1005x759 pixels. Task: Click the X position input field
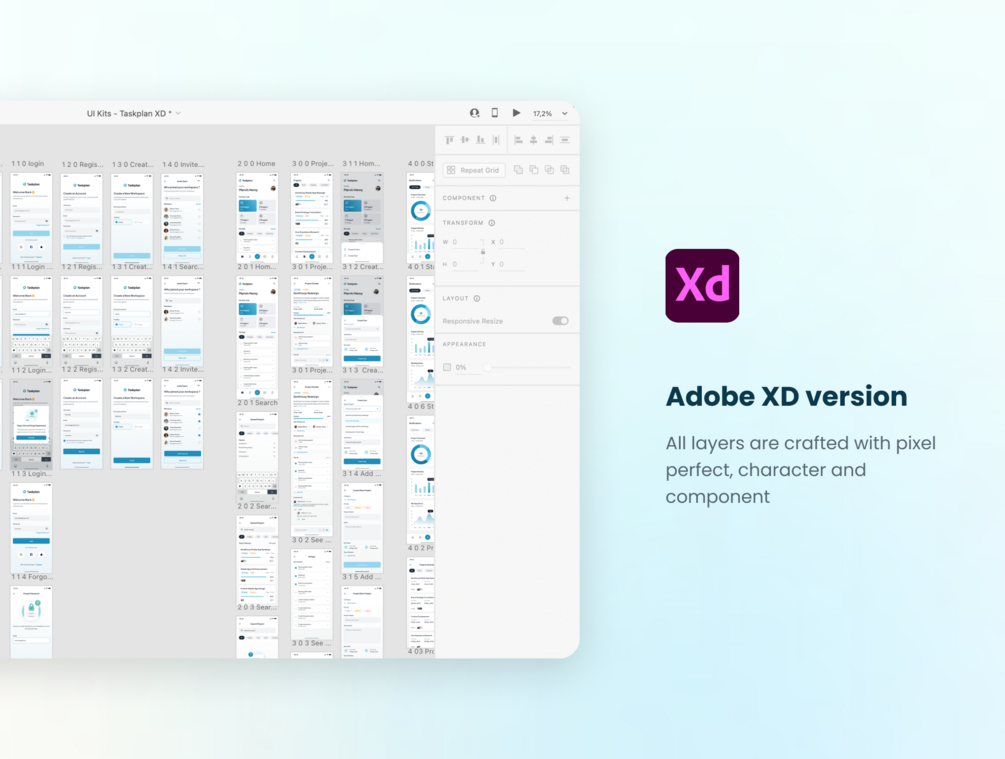pyautogui.click(x=511, y=242)
